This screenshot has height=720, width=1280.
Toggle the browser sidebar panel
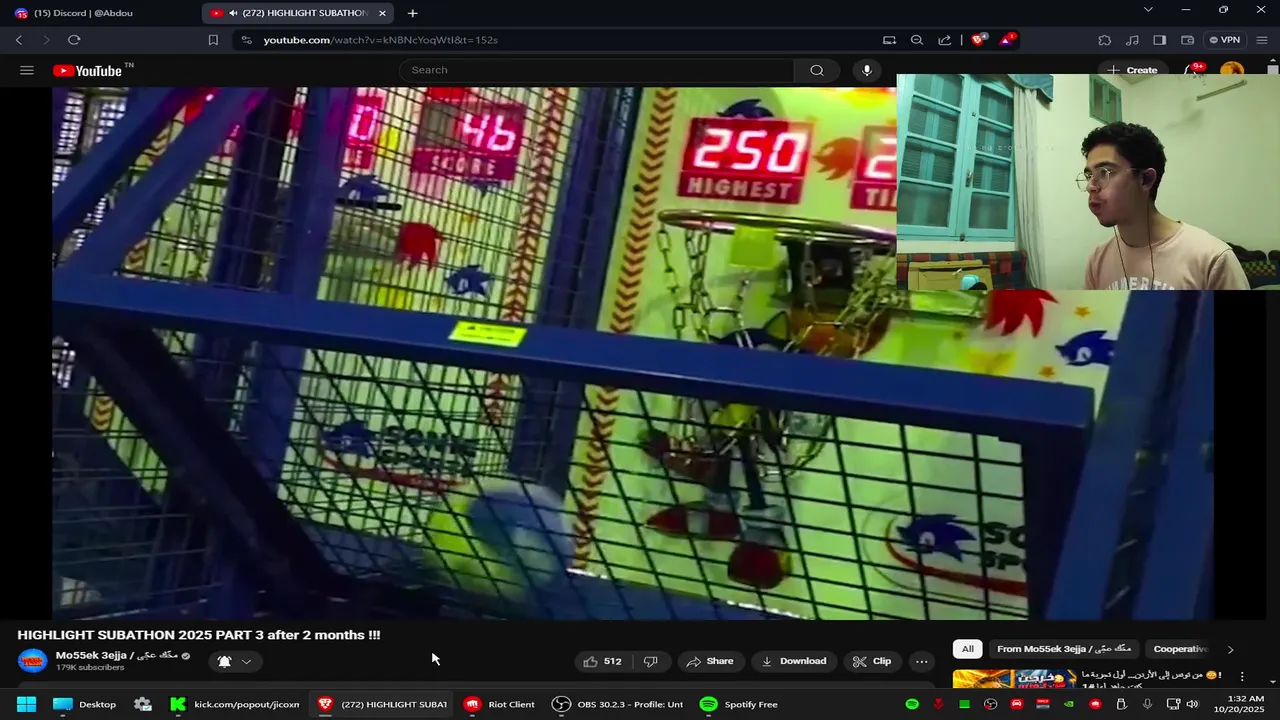1160,40
